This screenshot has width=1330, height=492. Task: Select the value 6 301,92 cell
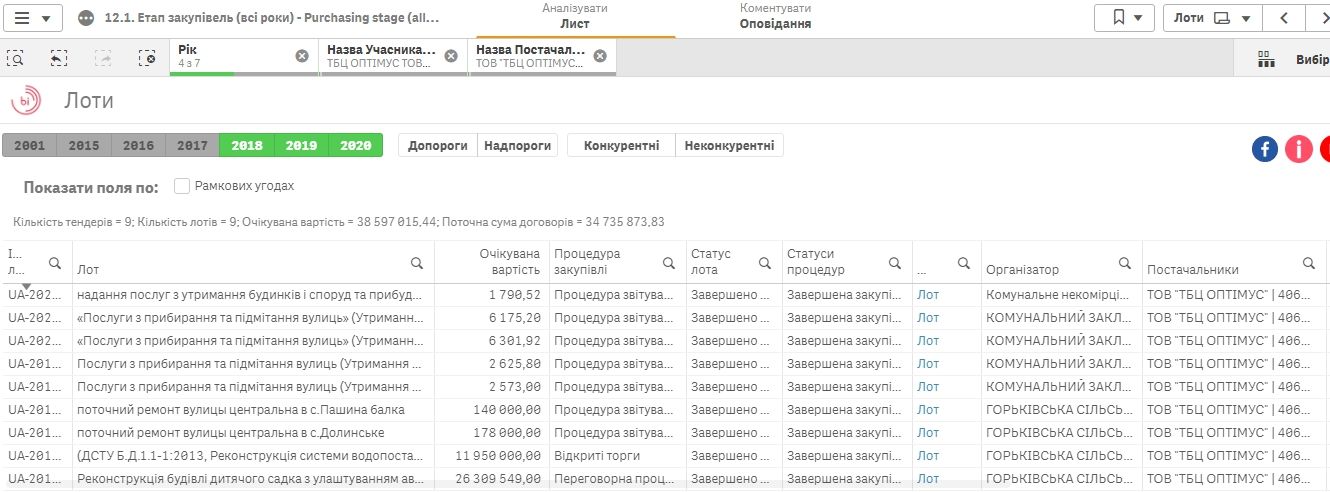click(492, 341)
